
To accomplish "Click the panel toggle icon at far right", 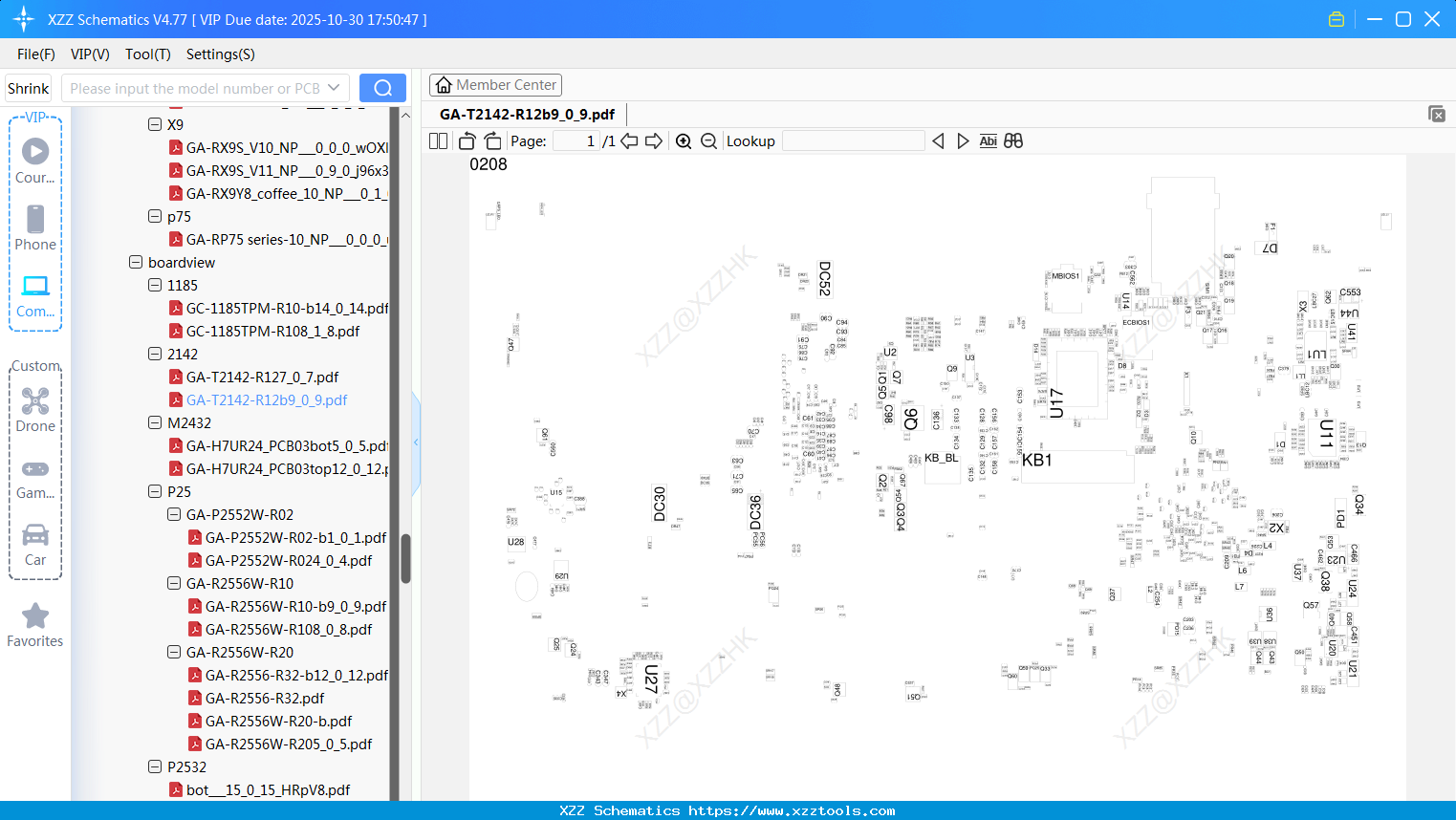I will [x=1437, y=114].
